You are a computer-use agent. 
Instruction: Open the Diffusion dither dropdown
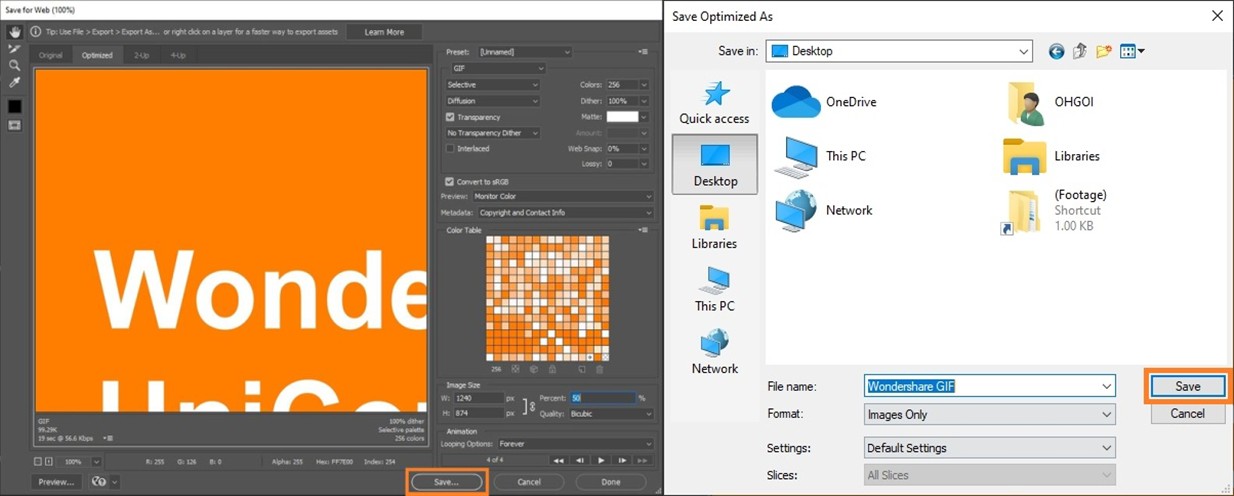tap(493, 101)
